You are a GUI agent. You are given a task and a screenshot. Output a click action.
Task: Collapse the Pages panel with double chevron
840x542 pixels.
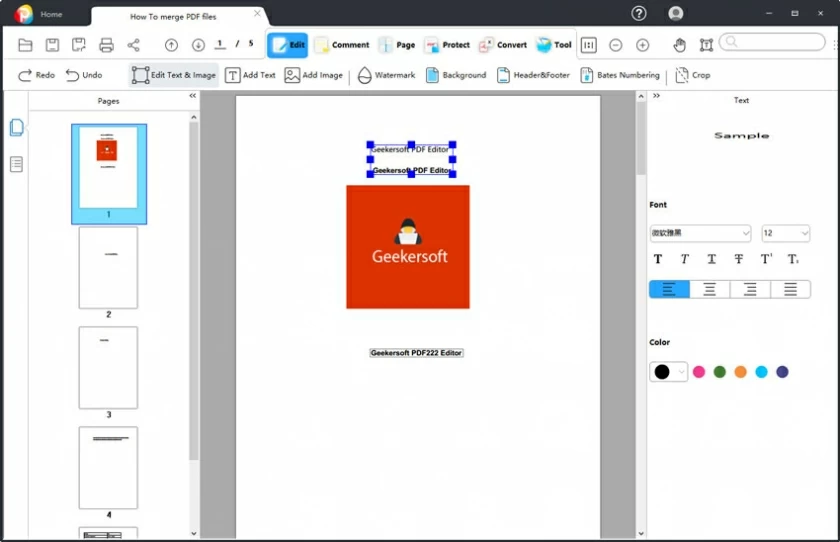tap(192, 96)
